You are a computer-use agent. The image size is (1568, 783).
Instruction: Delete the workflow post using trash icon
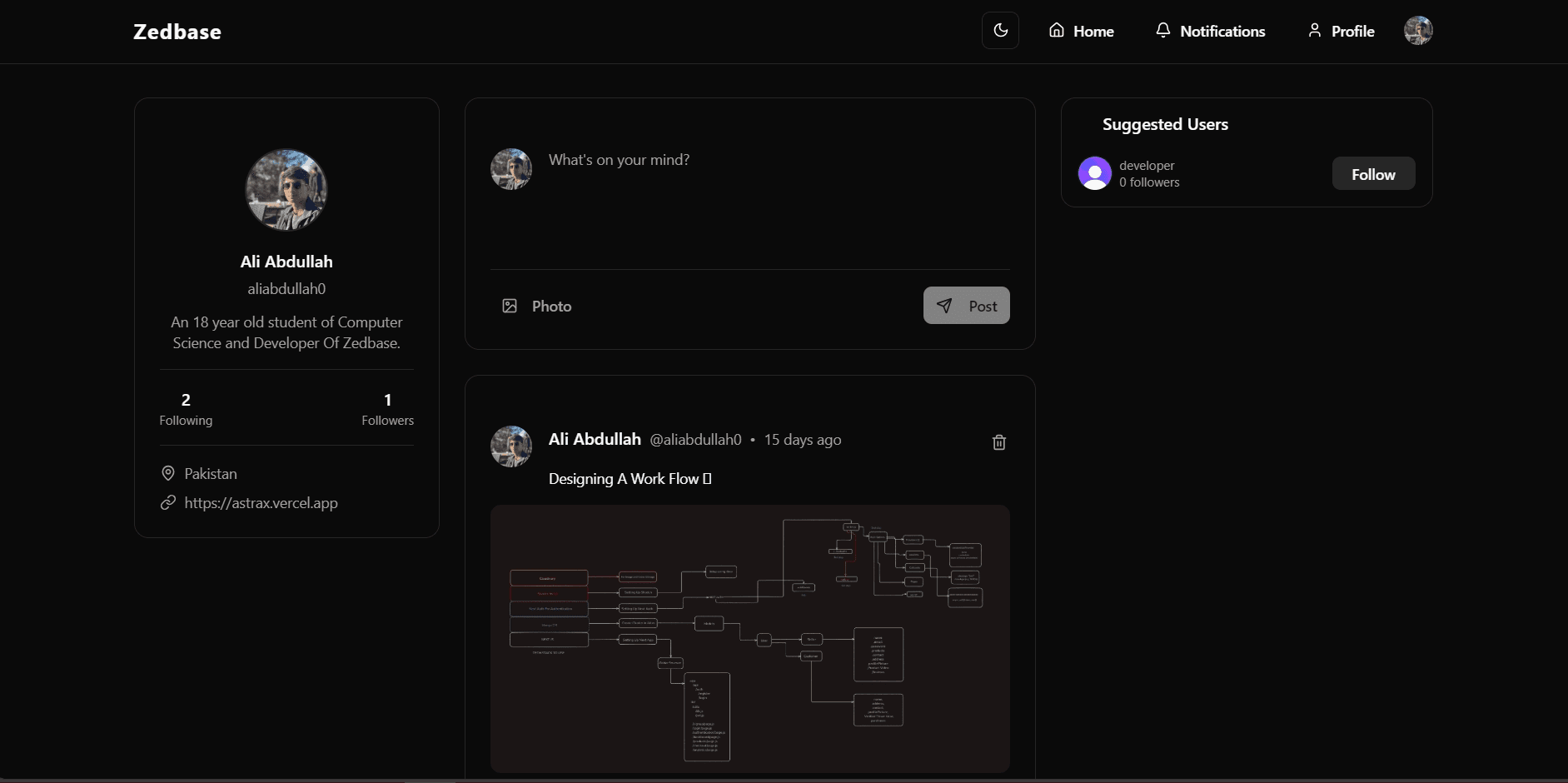[x=998, y=442]
